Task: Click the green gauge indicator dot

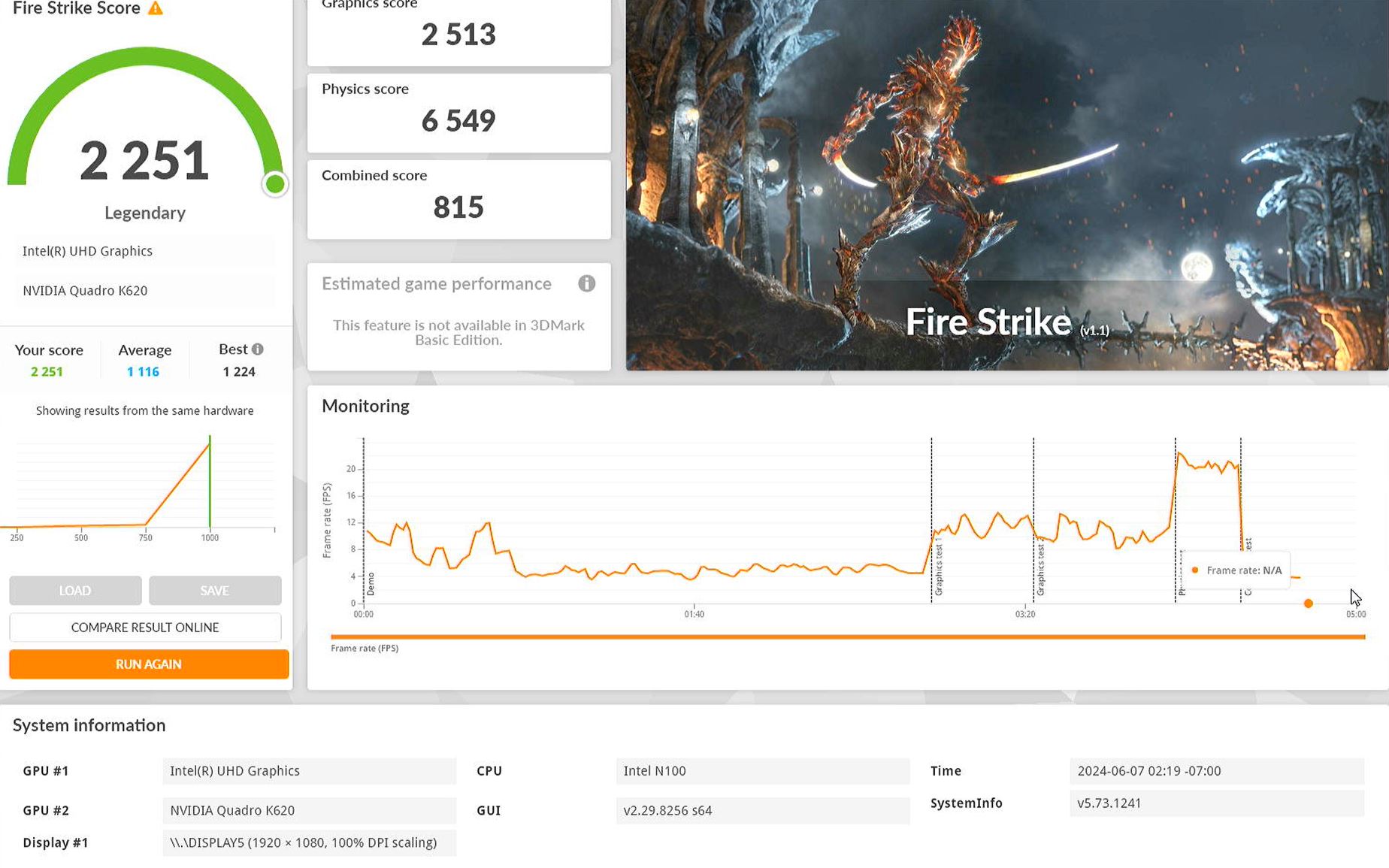Action: coord(275,183)
